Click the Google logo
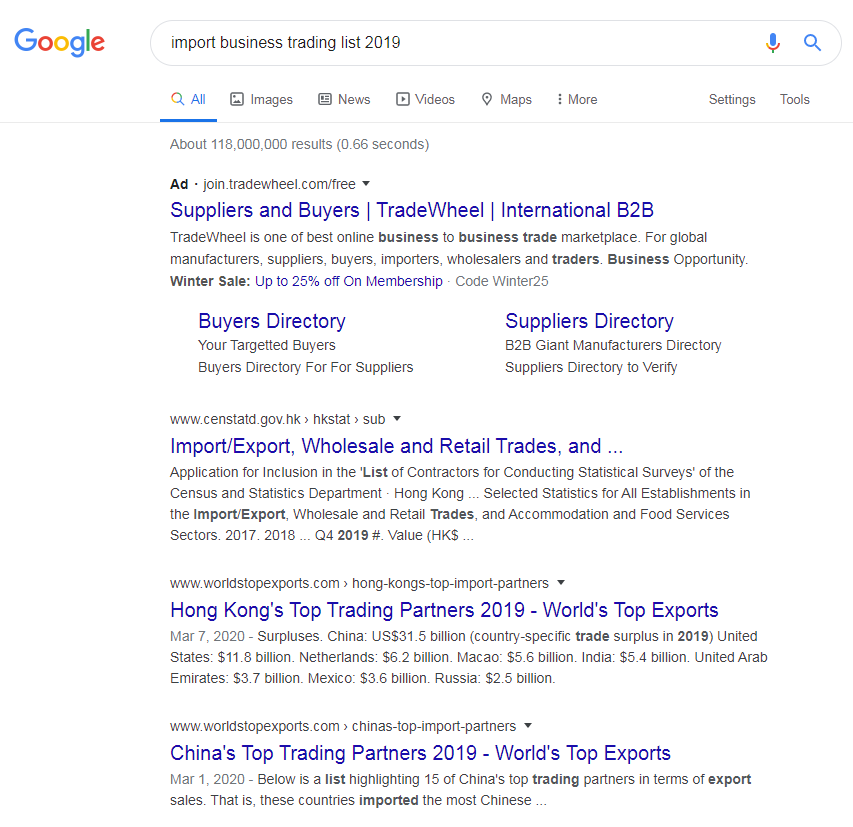The width and height of the screenshot is (853, 827). point(59,42)
